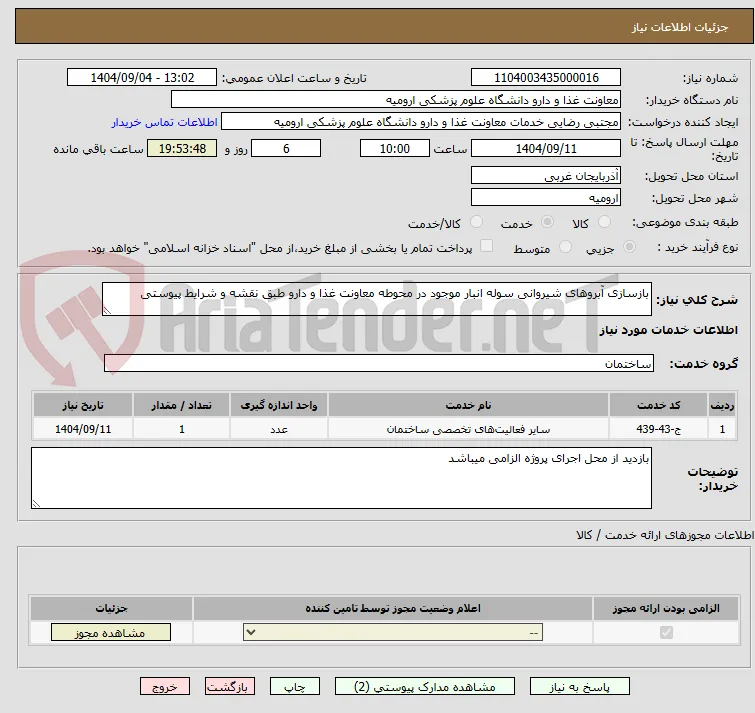Click the unit cell عدد
Image resolution: width=755 pixels, height=713 pixels.
click(x=279, y=428)
